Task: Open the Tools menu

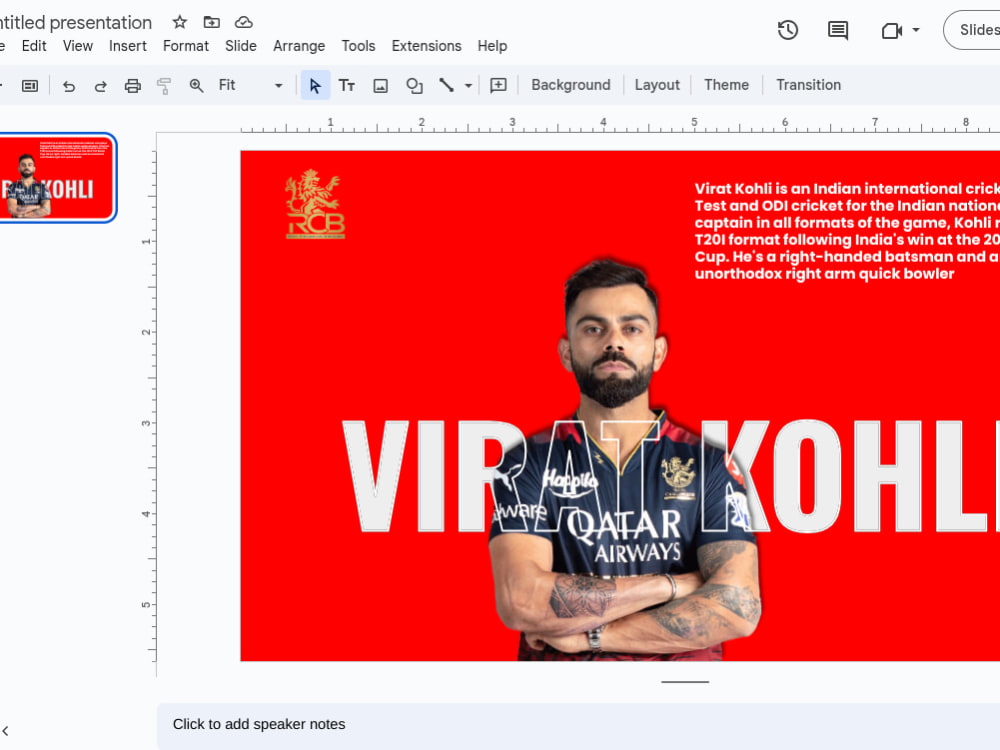Action: click(358, 46)
